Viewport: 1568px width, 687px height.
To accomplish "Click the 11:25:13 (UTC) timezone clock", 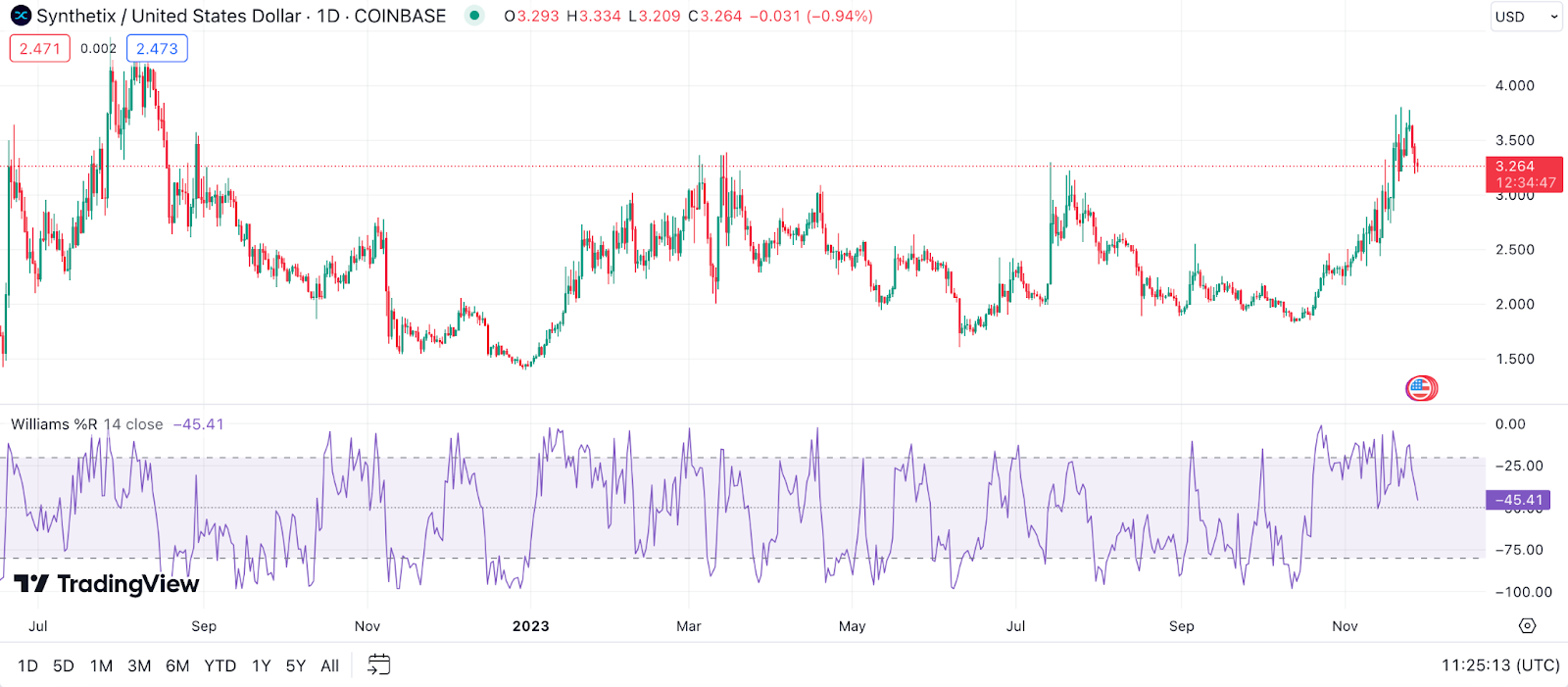I will point(1500,665).
